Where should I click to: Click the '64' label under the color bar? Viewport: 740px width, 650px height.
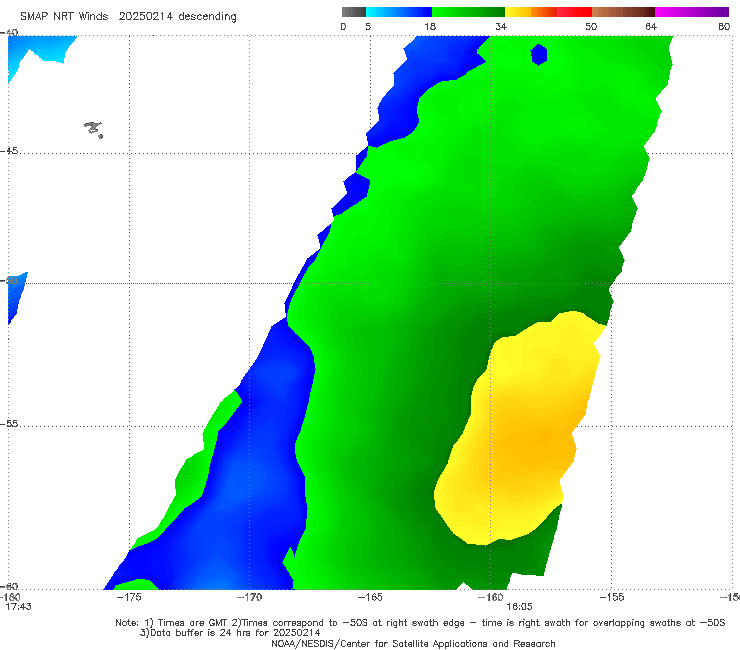pyautogui.click(x=651, y=27)
